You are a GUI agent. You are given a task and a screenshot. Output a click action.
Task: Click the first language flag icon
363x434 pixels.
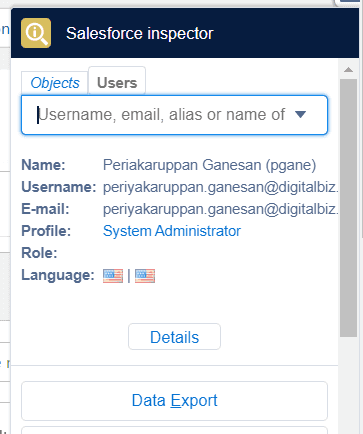(113, 276)
